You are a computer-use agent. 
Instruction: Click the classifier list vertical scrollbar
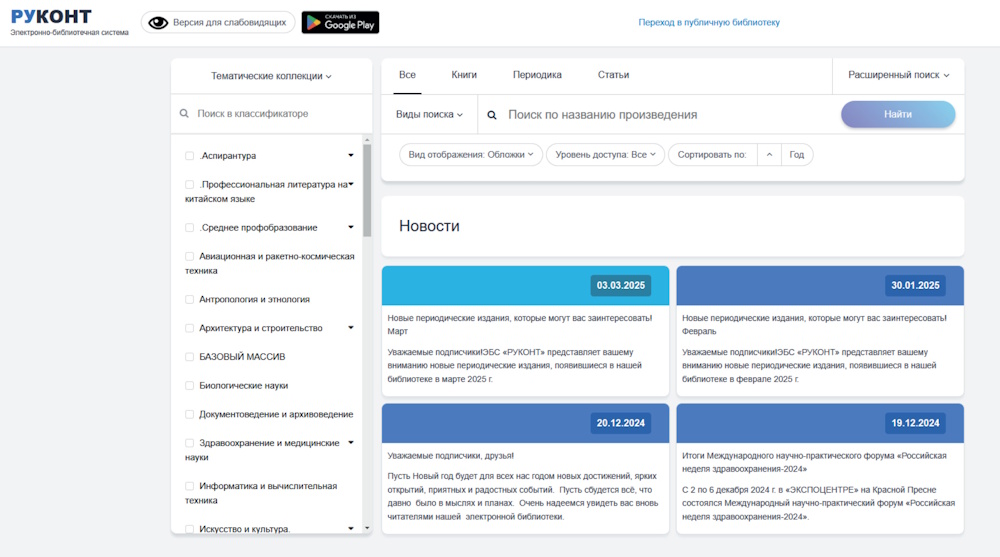367,190
